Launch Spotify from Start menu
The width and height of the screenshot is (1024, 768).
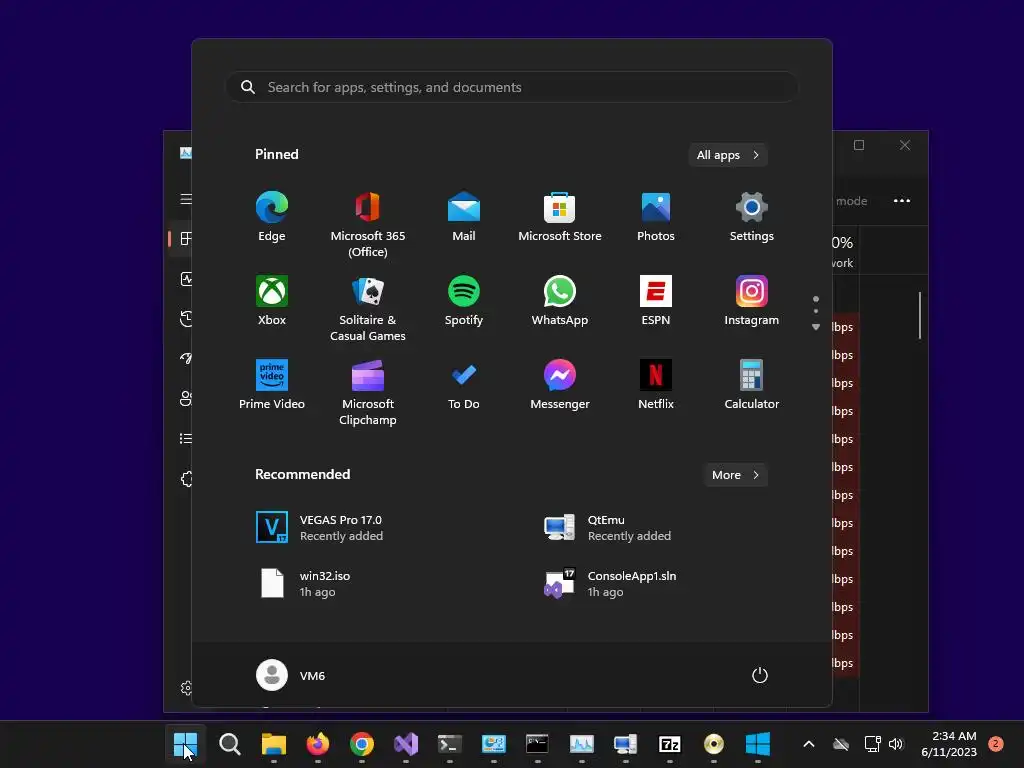464,301
